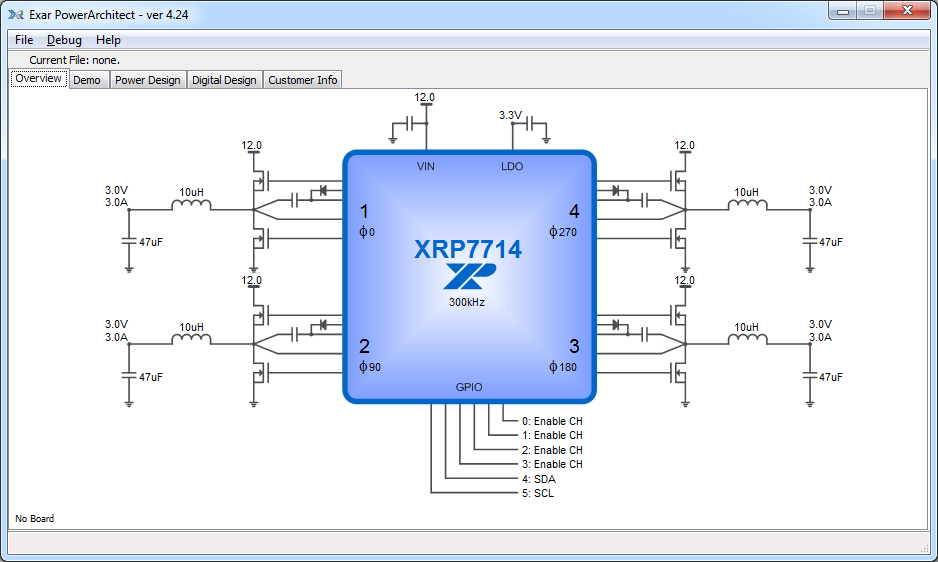Click channel 2 high-side MOSFET symbol
The width and height of the screenshot is (938, 562).
coord(260,315)
